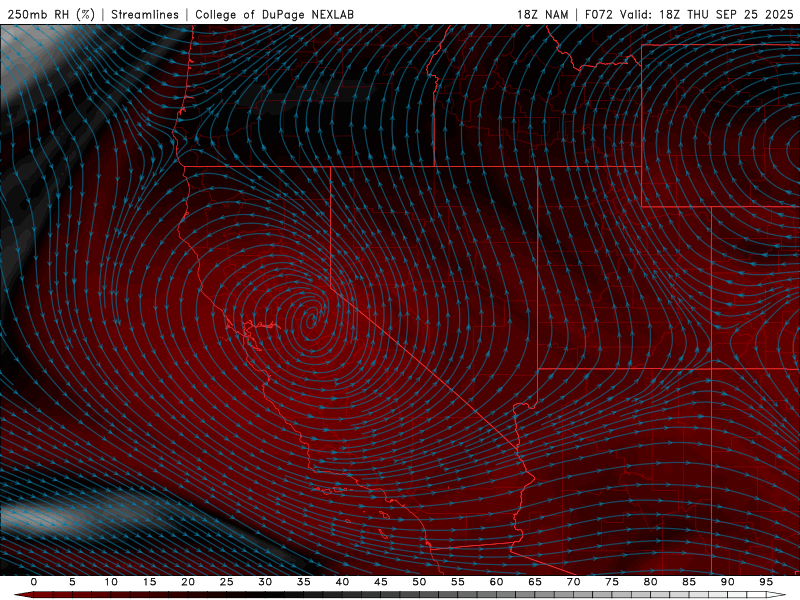Click the '55' colorbar value label
This screenshot has height=600, width=800.
tap(457, 582)
